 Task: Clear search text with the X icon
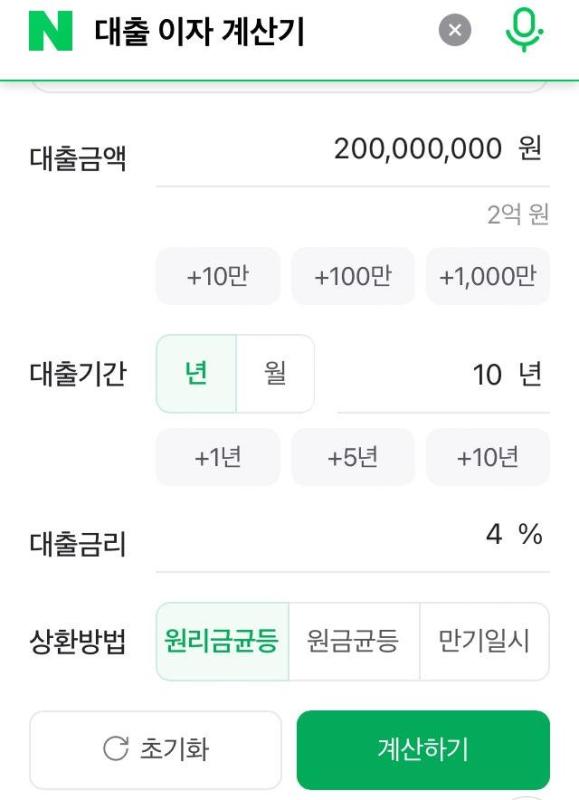455,30
